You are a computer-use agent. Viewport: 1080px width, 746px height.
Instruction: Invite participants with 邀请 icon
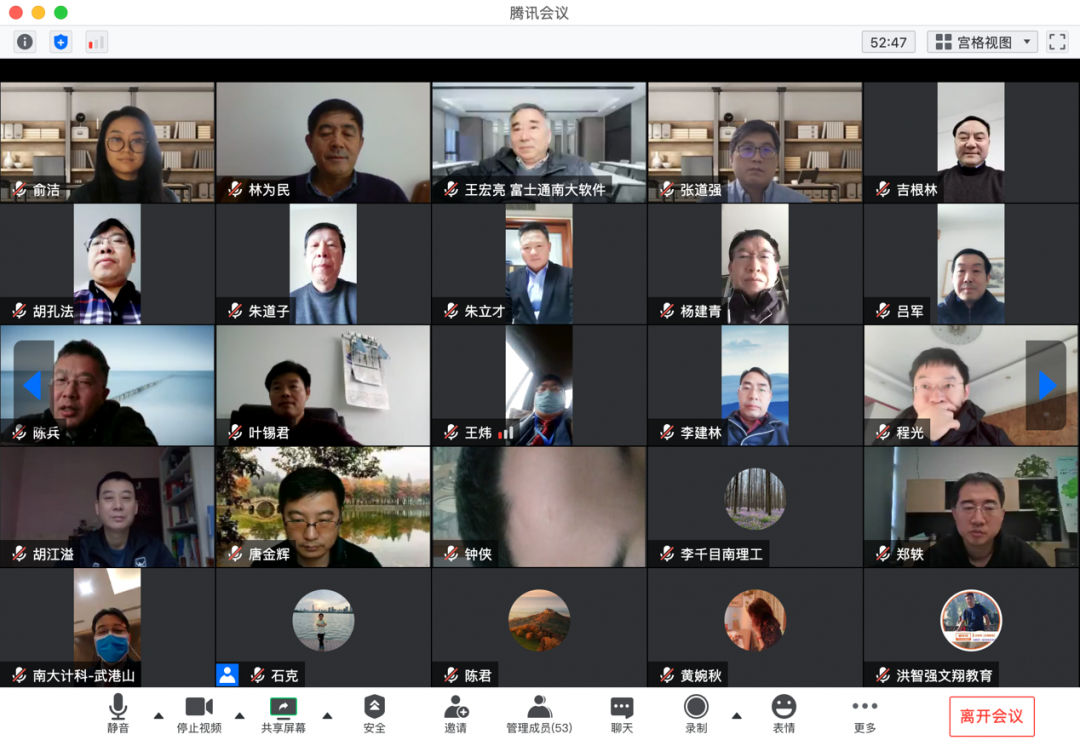455,714
